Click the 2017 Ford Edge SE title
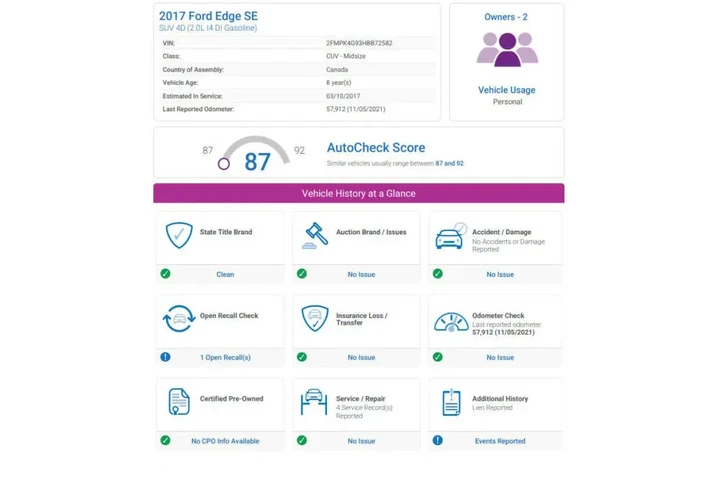720x480 pixels. tap(208, 16)
